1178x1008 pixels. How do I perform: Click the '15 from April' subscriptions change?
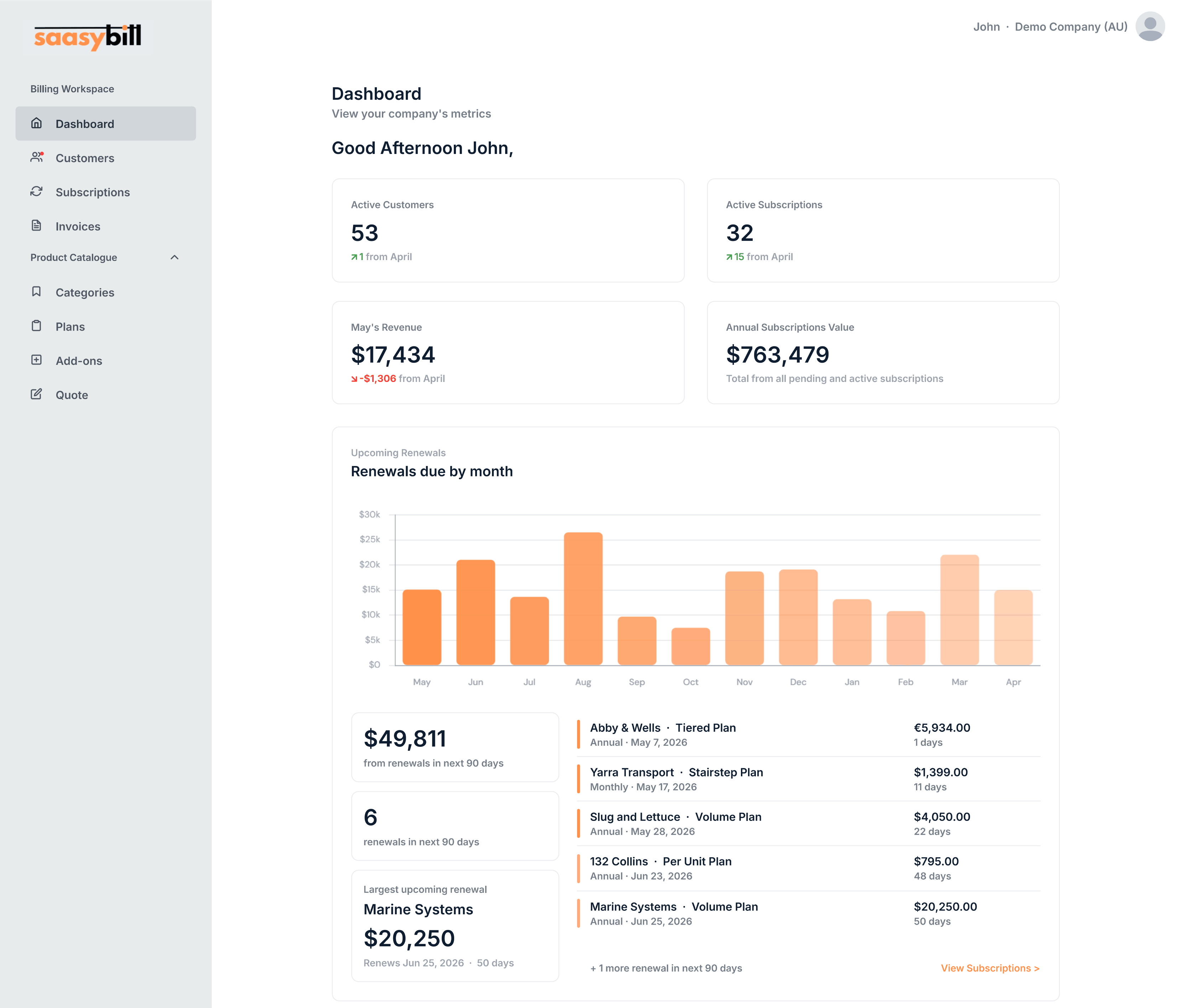(759, 257)
